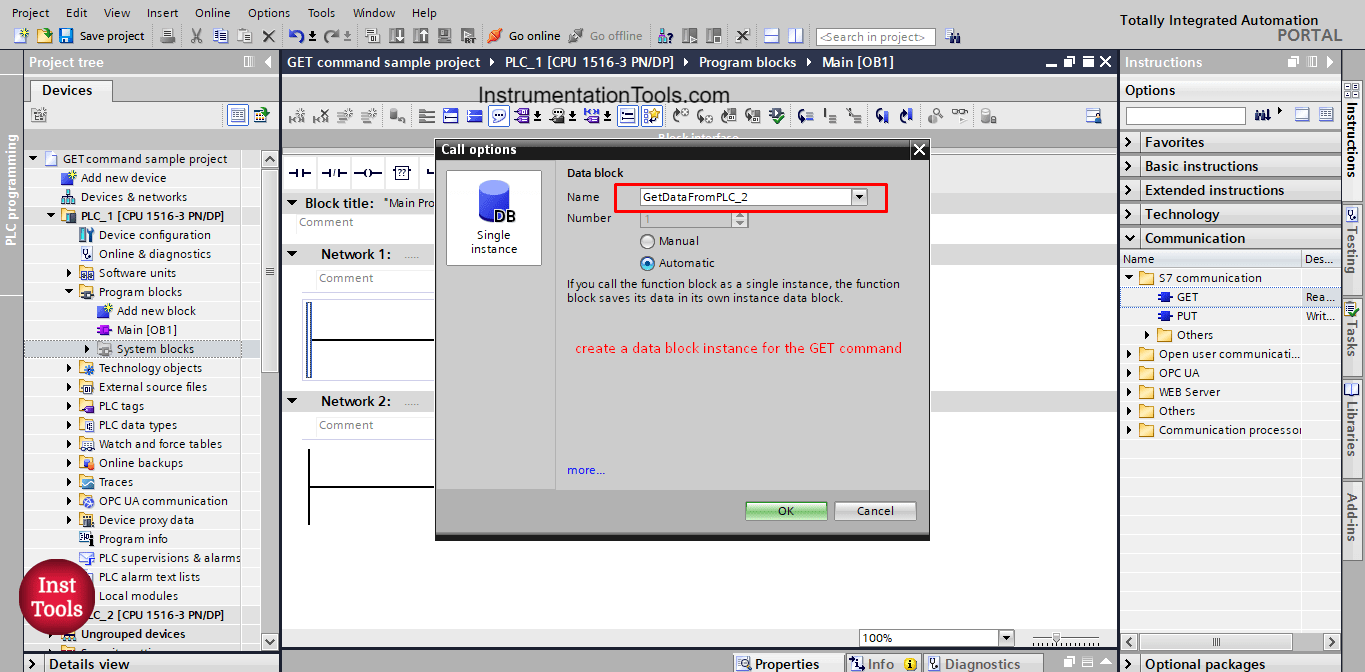This screenshot has height=672, width=1365.
Task: Click the Delete X icon in main toolbar
Action: point(268,36)
